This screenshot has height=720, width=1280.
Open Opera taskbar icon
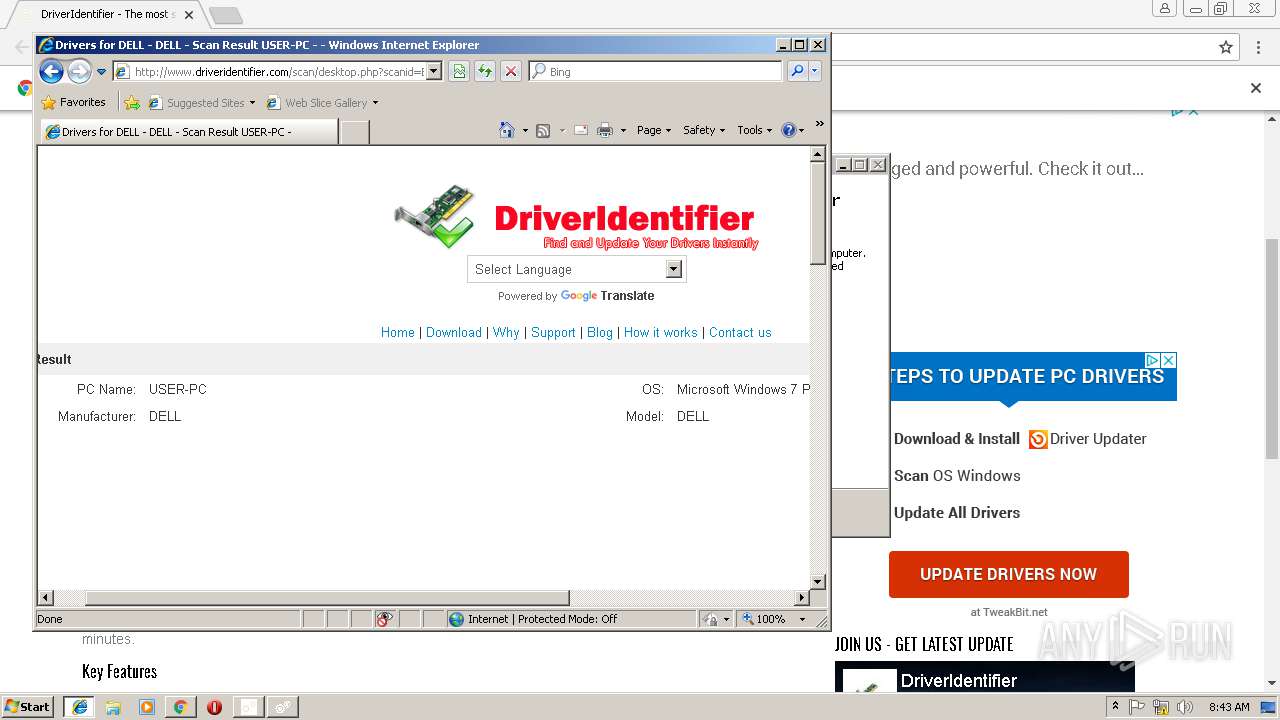click(x=214, y=707)
